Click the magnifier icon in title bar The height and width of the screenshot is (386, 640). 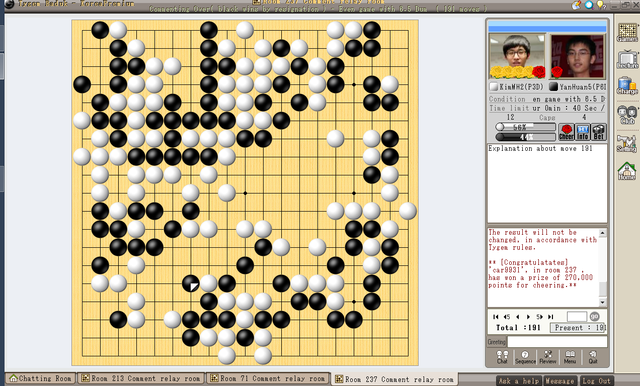point(589,5)
